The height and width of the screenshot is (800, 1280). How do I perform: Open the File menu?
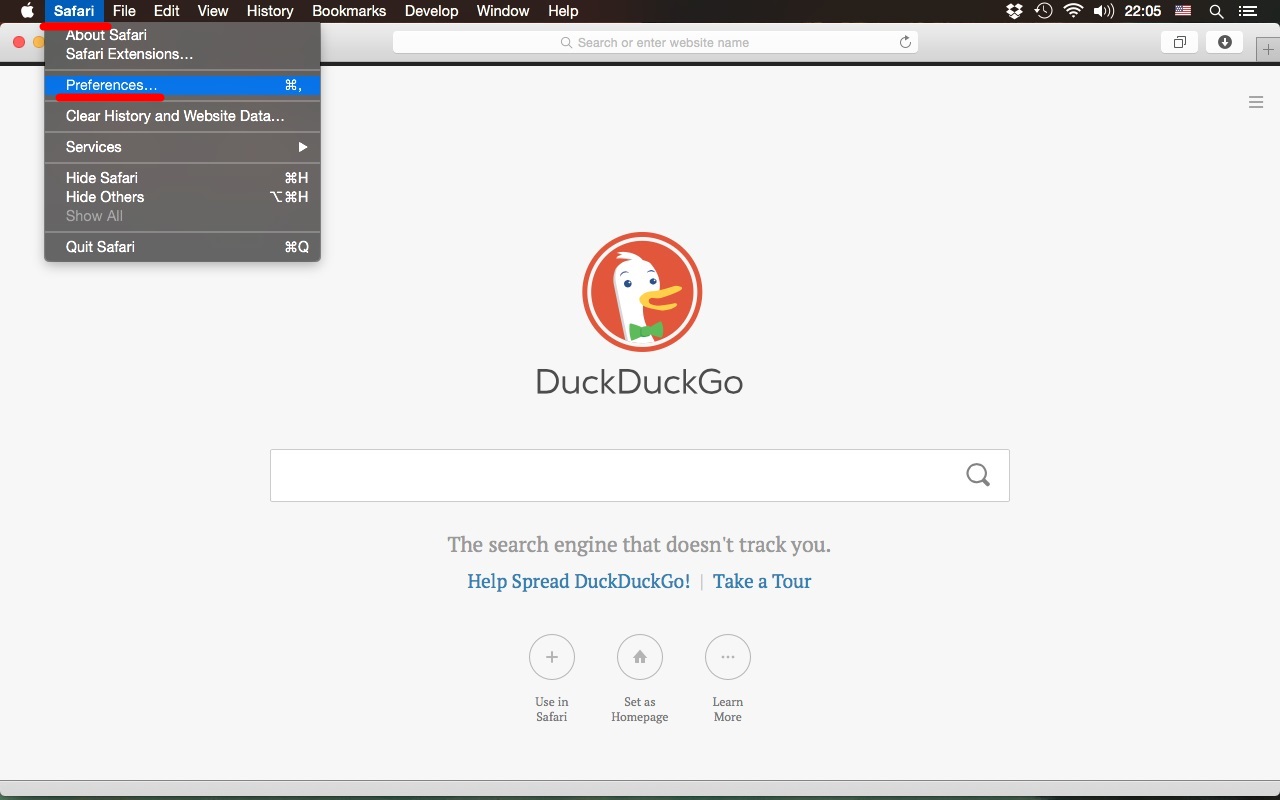coord(124,11)
